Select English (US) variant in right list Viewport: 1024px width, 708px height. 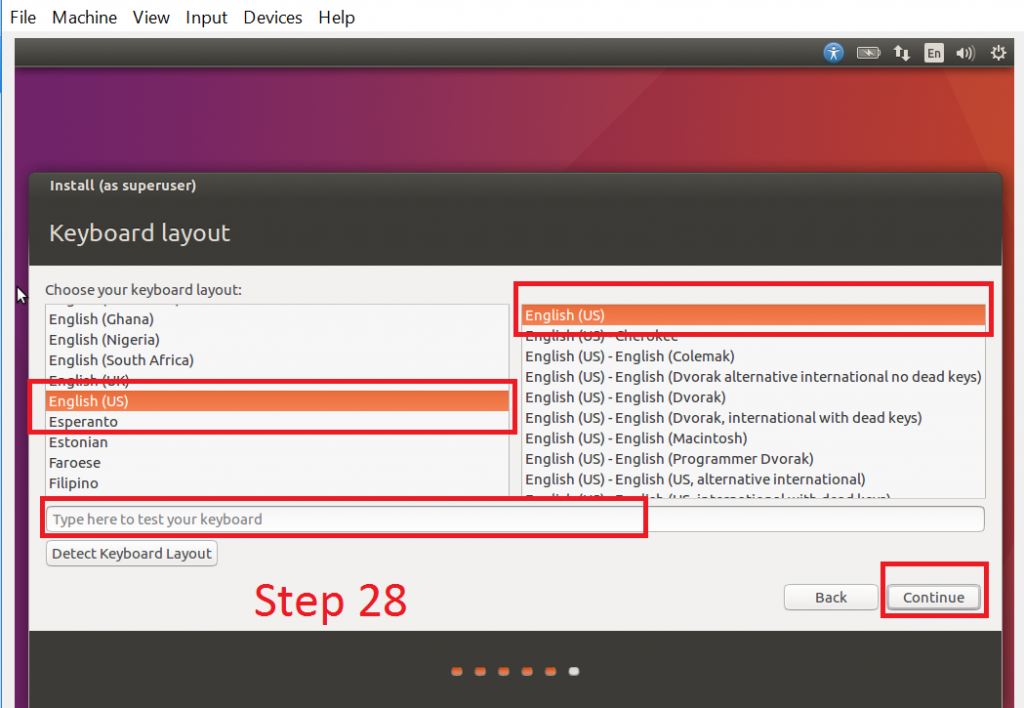click(x=753, y=315)
